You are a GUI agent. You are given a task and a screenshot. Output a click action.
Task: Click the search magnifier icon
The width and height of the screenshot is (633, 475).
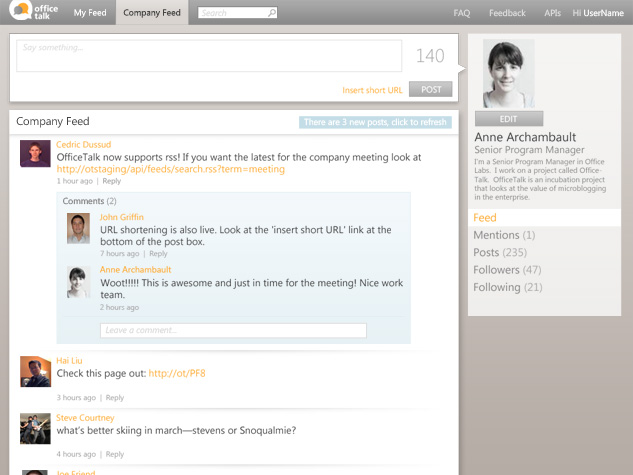point(272,13)
